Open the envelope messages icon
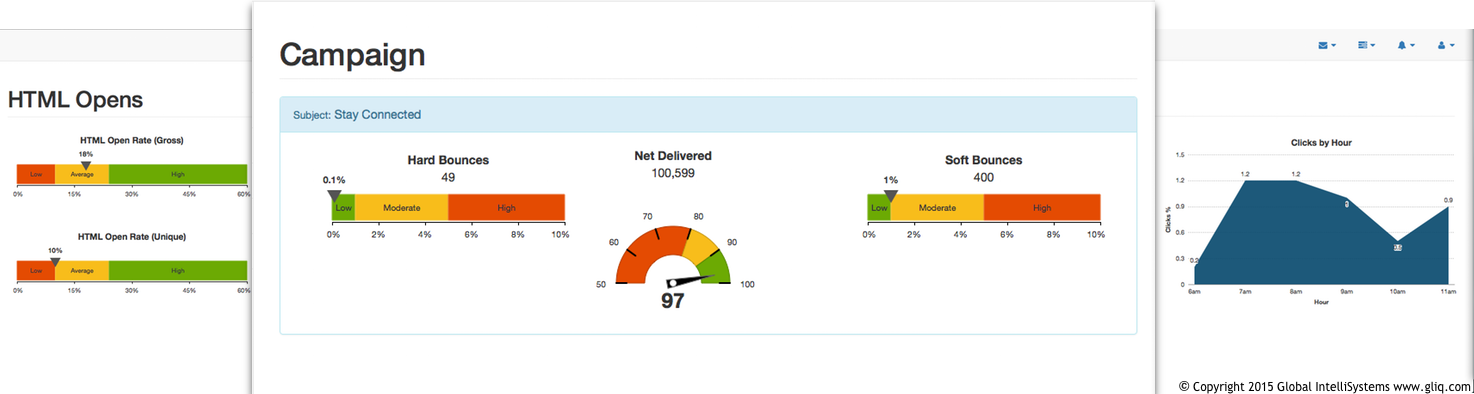 pos(1323,46)
